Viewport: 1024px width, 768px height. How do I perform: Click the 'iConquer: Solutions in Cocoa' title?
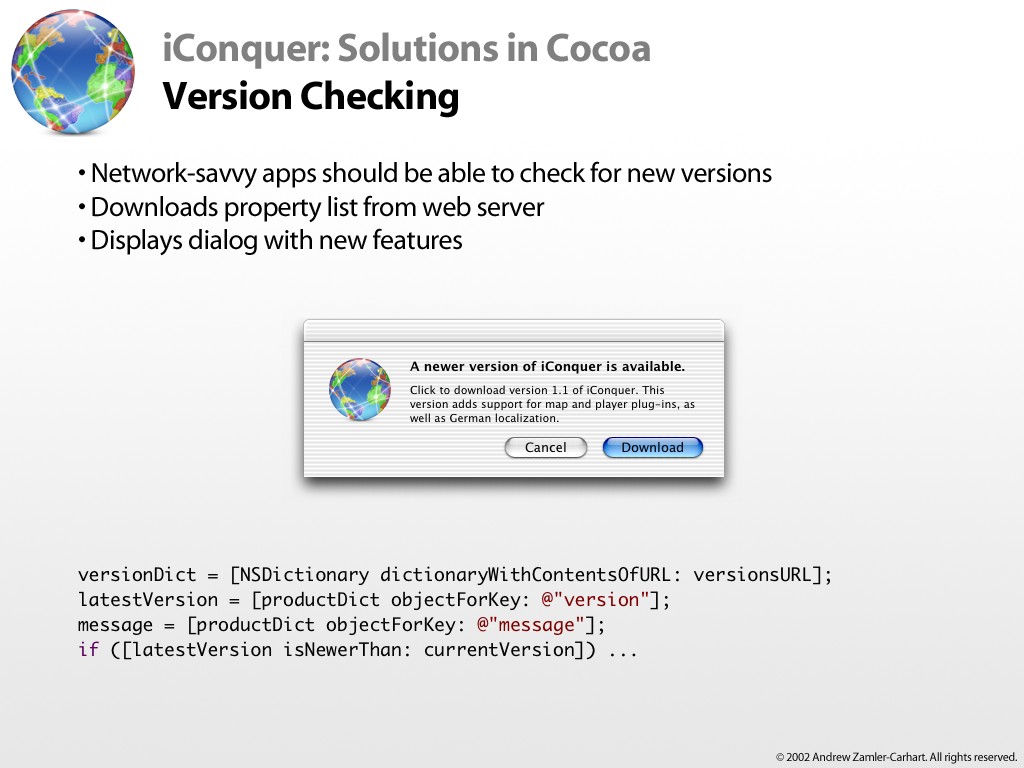[406, 48]
